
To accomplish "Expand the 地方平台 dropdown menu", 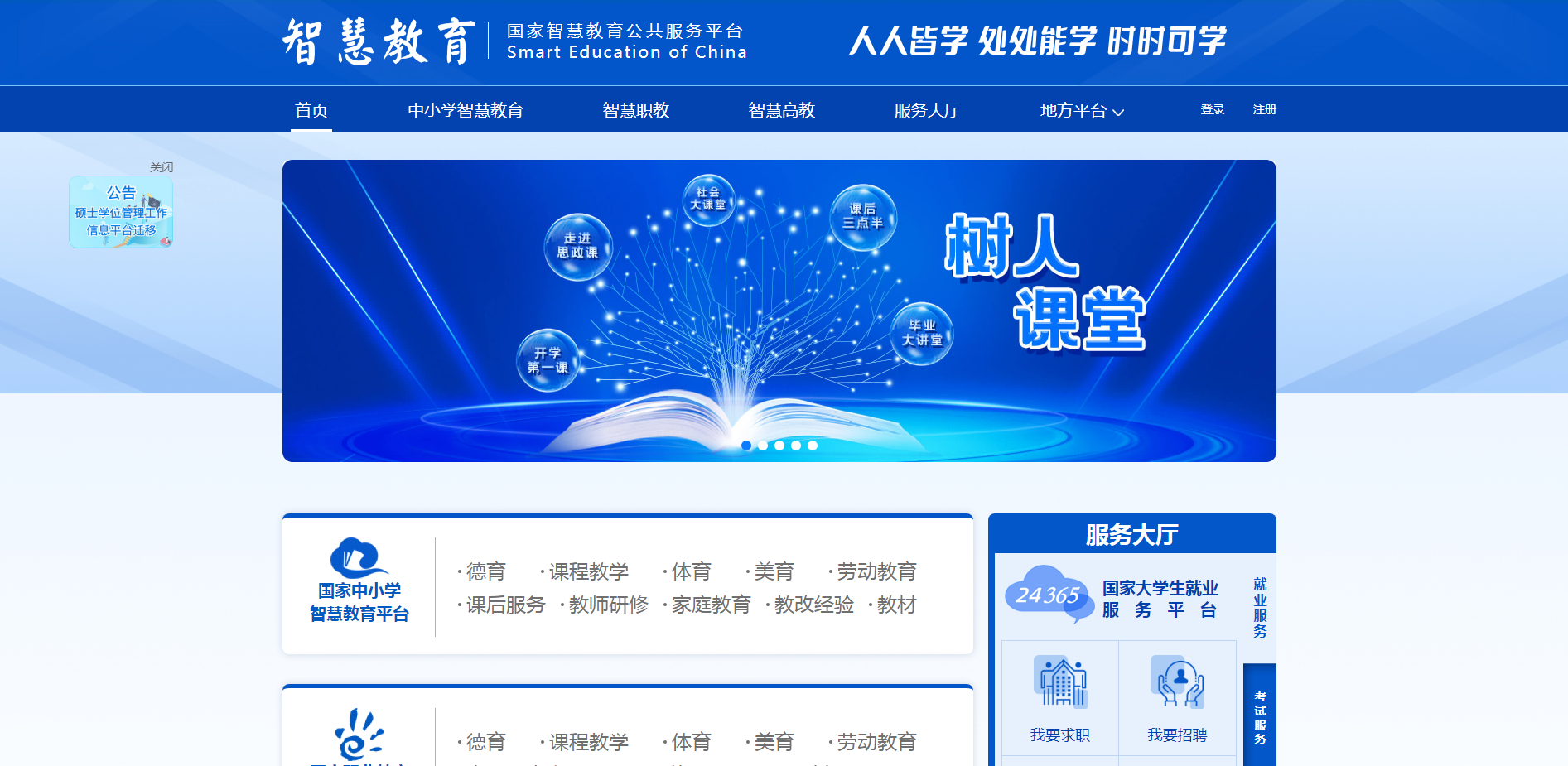I will [1082, 110].
